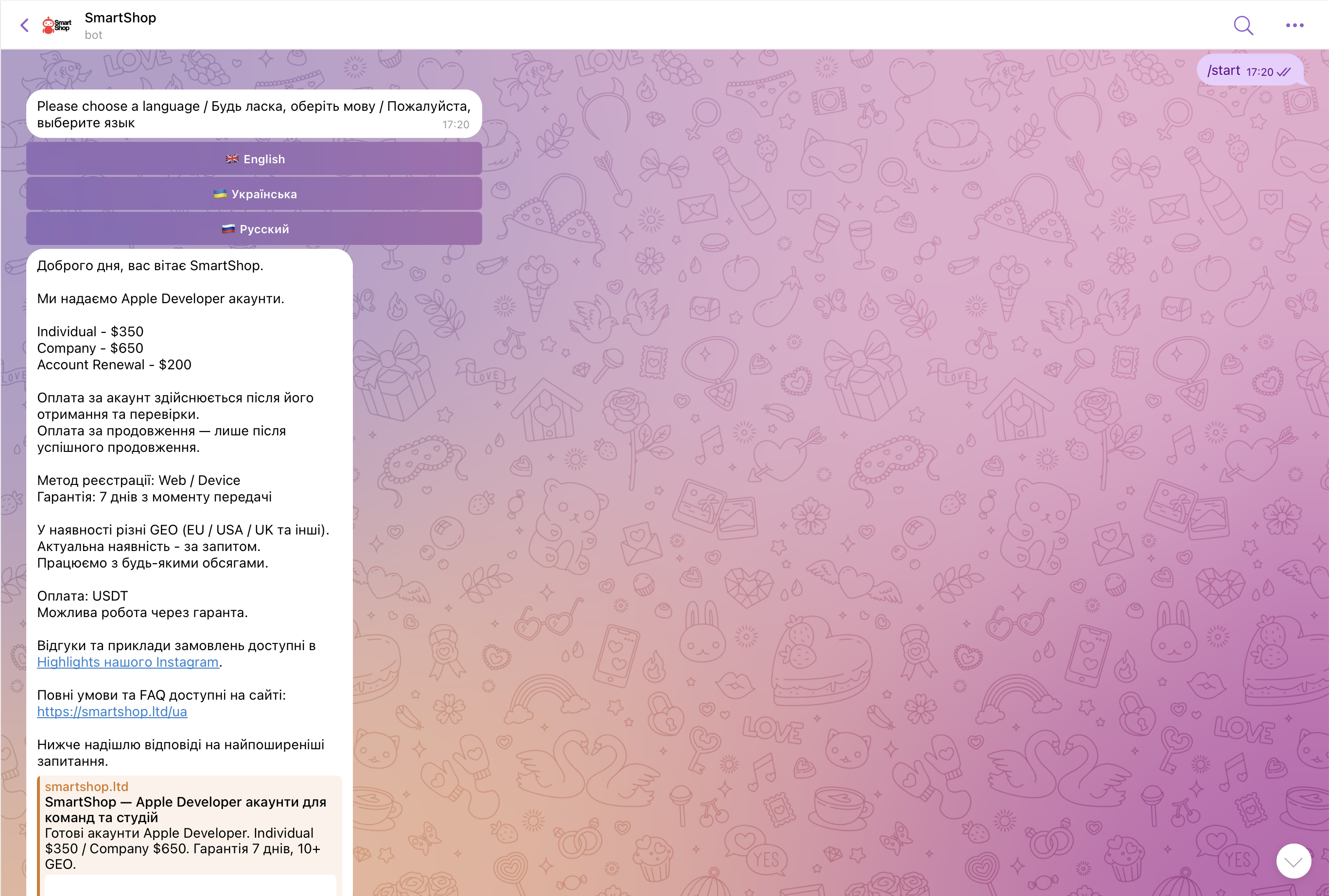Open the SmartShop bot profile title

(x=120, y=17)
